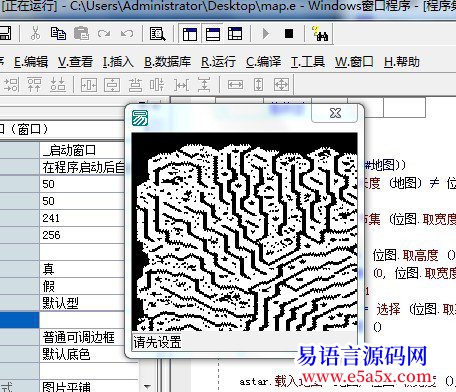The height and width of the screenshot is (392, 456).
Task: Open the T.工具 menu
Action: point(308,62)
